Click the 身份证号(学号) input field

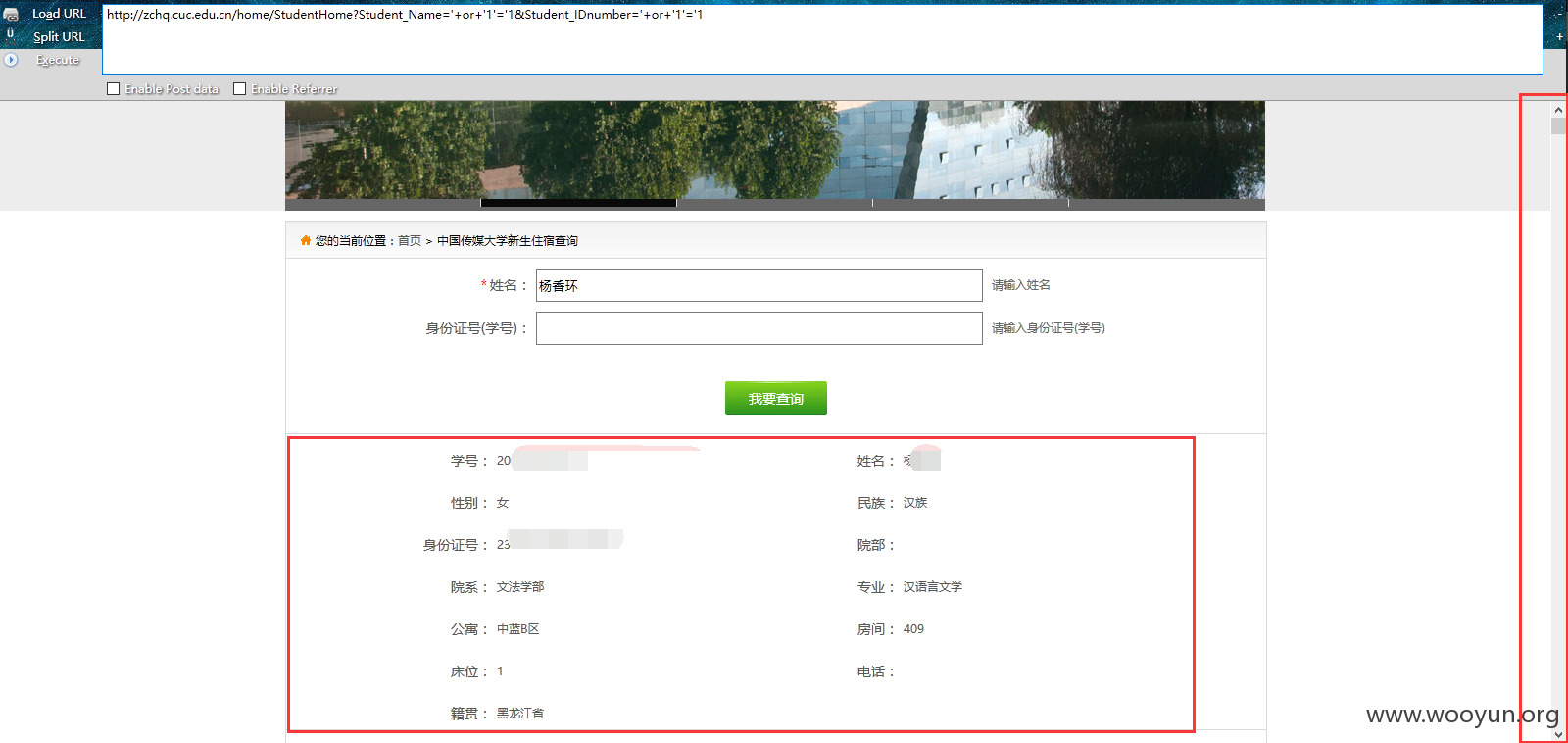(x=759, y=328)
